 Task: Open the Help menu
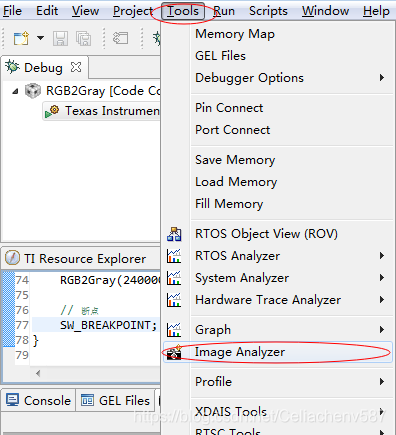(376, 11)
